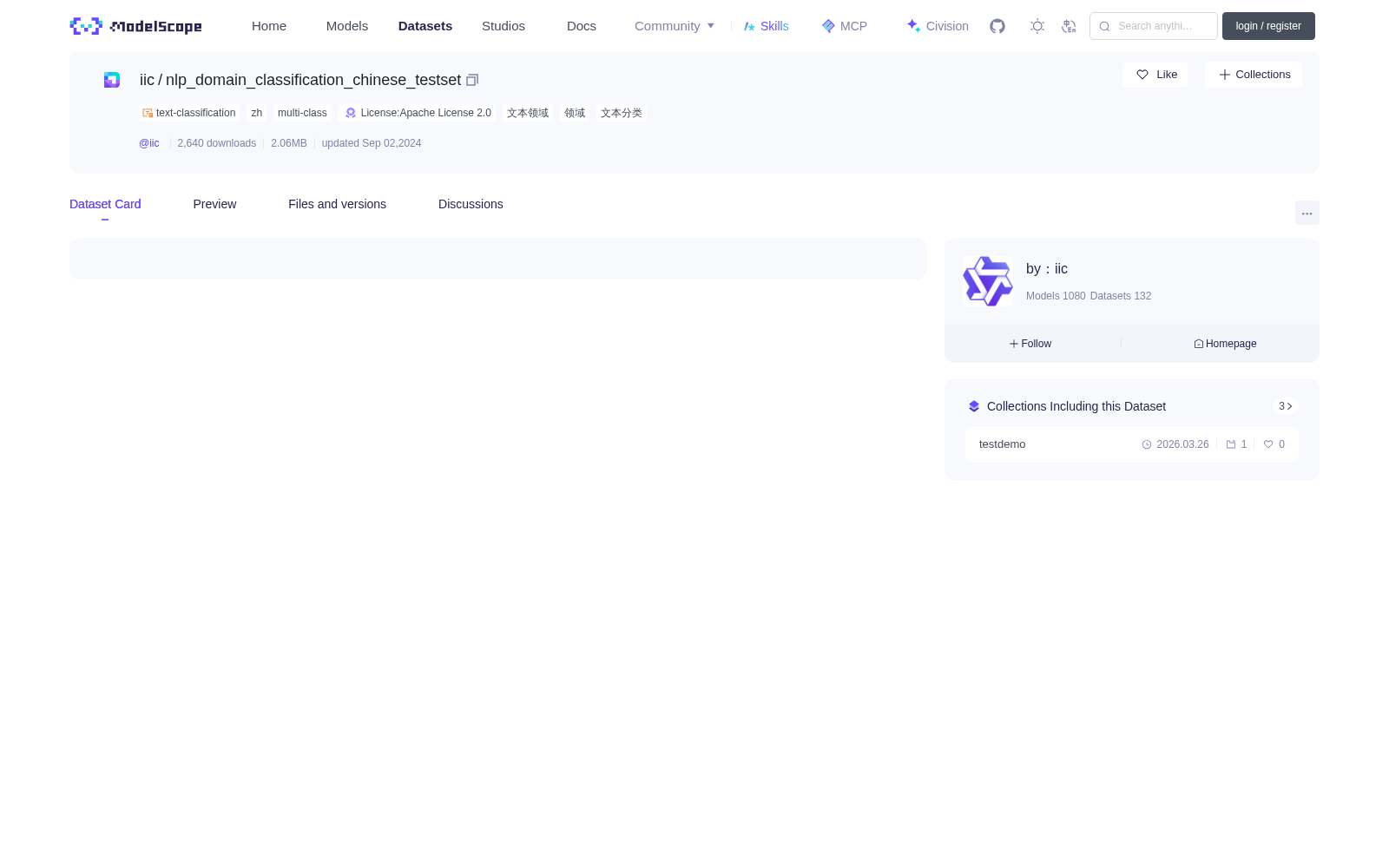
Task: Click the Models 1080 count
Action: click(x=1056, y=296)
